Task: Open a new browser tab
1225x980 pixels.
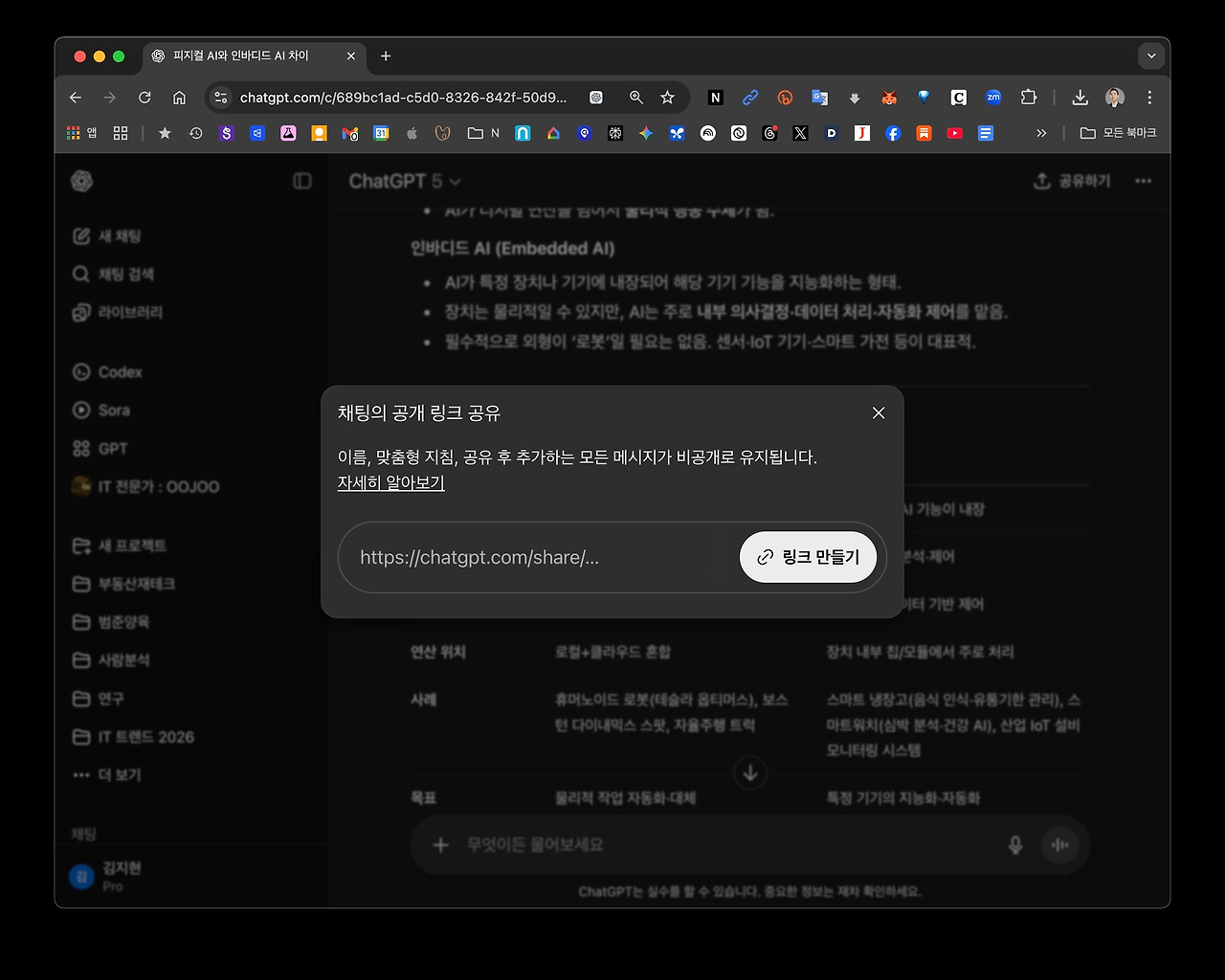Action: [x=386, y=56]
